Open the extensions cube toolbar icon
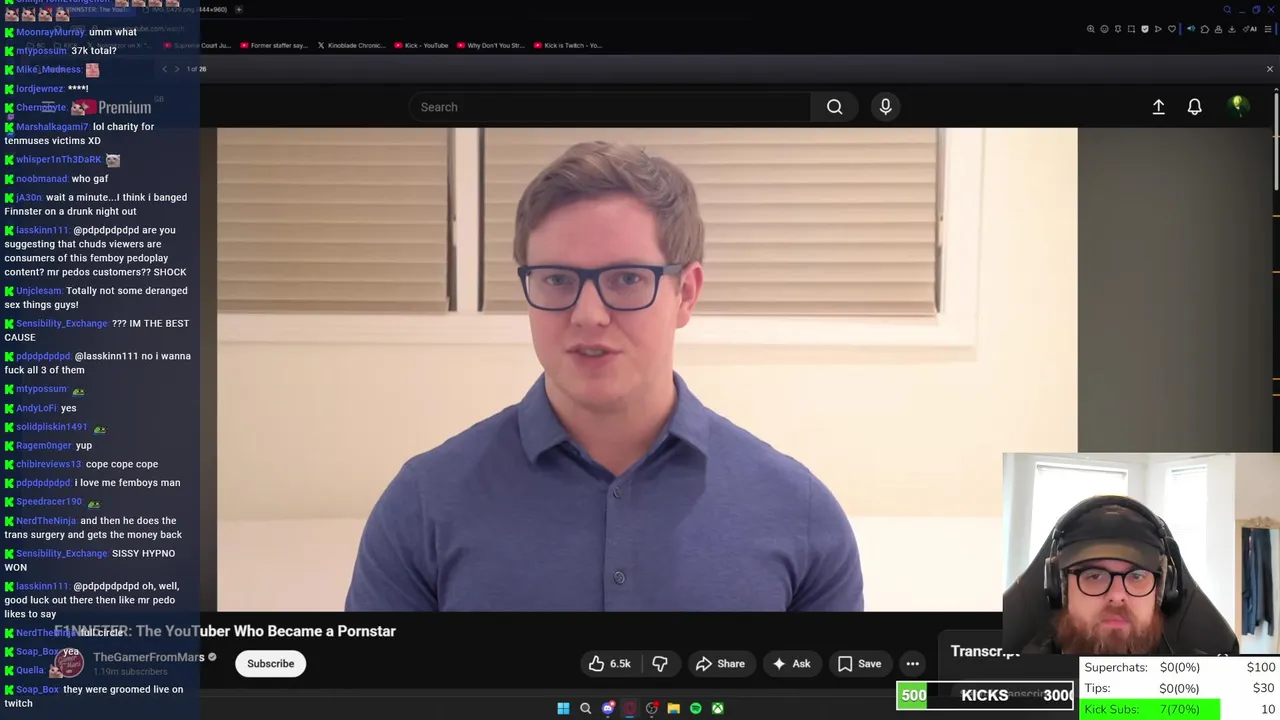This screenshot has width=1280, height=720. click(x=1205, y=29)
